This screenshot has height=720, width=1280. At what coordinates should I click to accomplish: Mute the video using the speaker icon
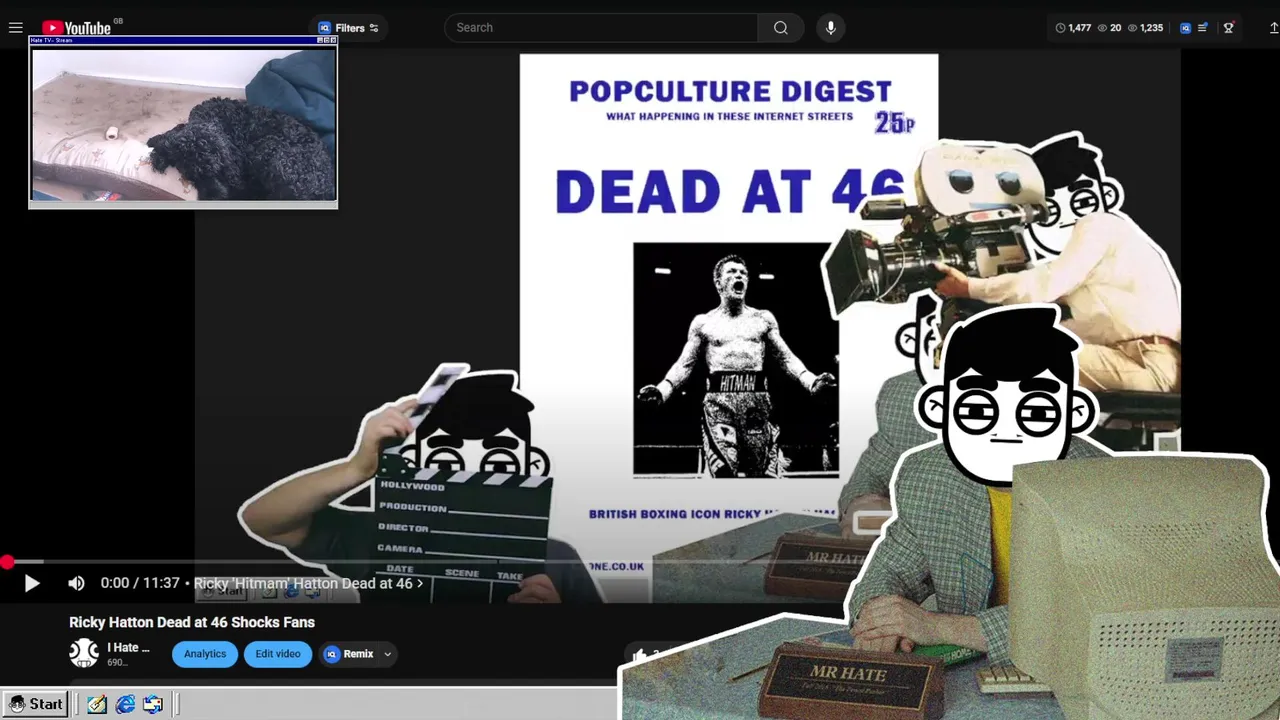pos(76,583)
